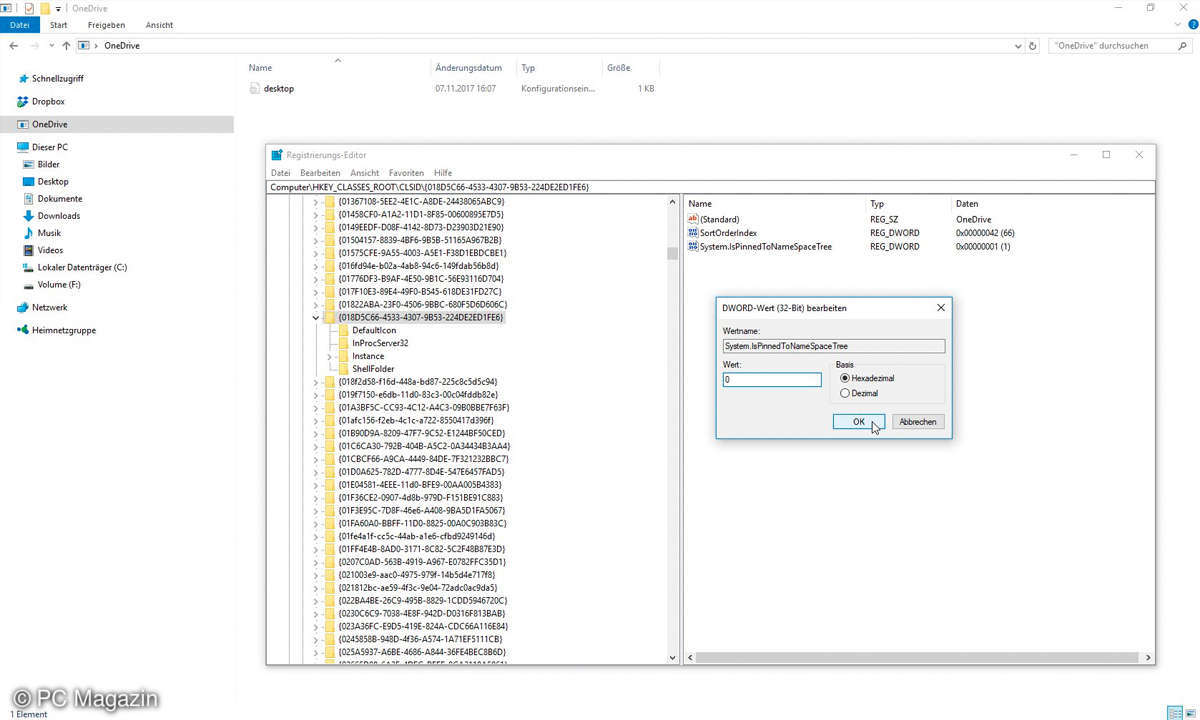Click the OneDrive icon in Explorer sidebar
1200x720 pixels.
click(x=22, y=124)
